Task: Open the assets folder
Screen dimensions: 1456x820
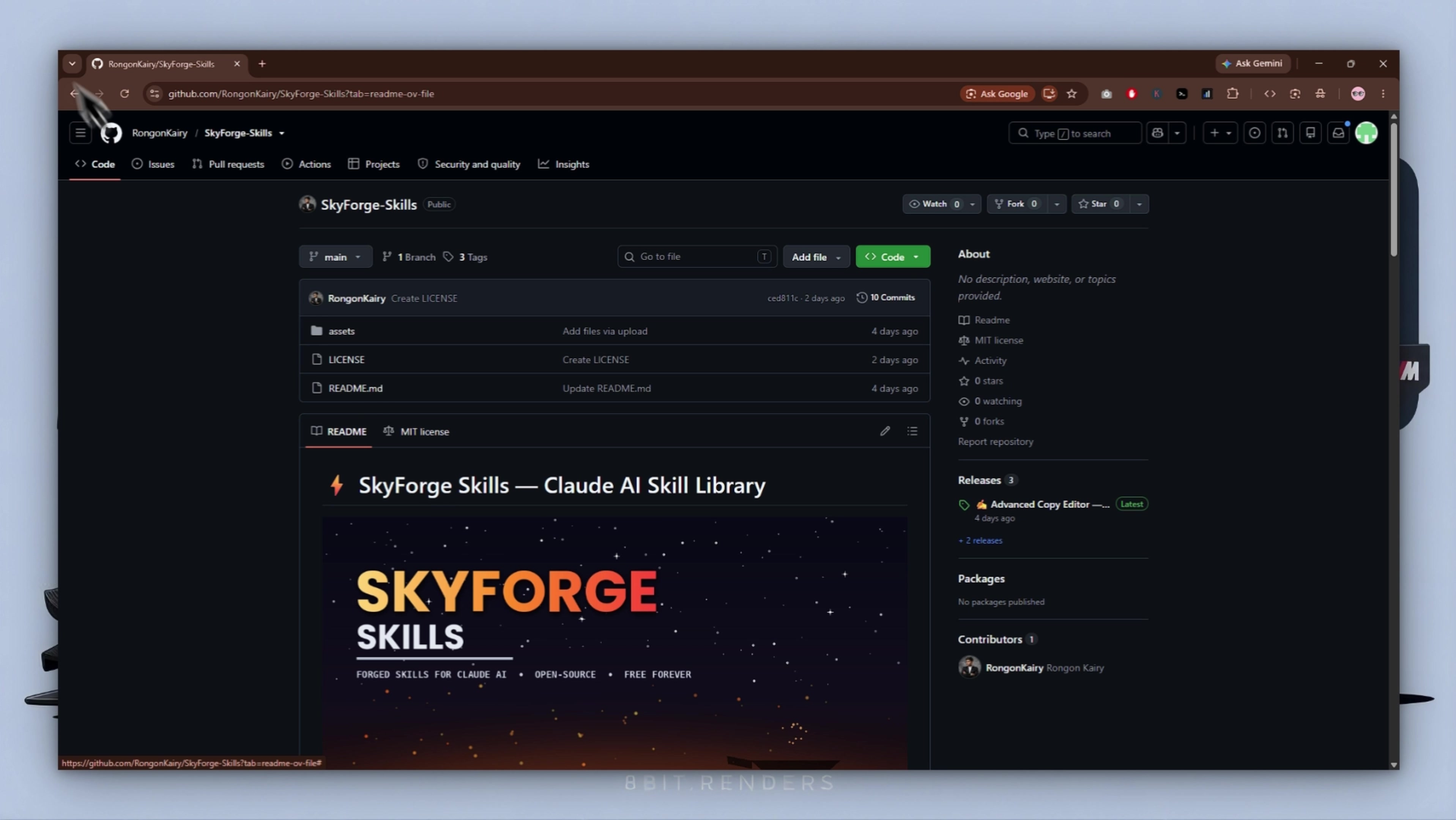Action: point(341,331)
